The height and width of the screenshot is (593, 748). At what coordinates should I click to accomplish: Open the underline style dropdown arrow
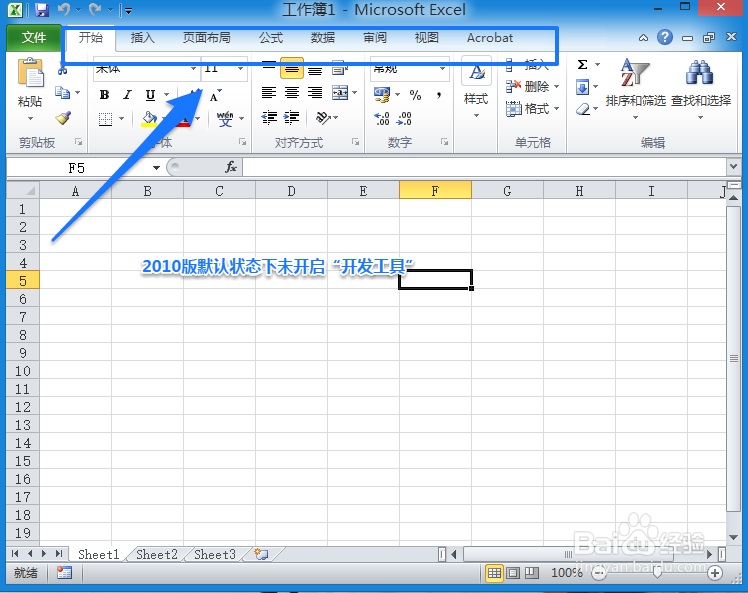166,95
